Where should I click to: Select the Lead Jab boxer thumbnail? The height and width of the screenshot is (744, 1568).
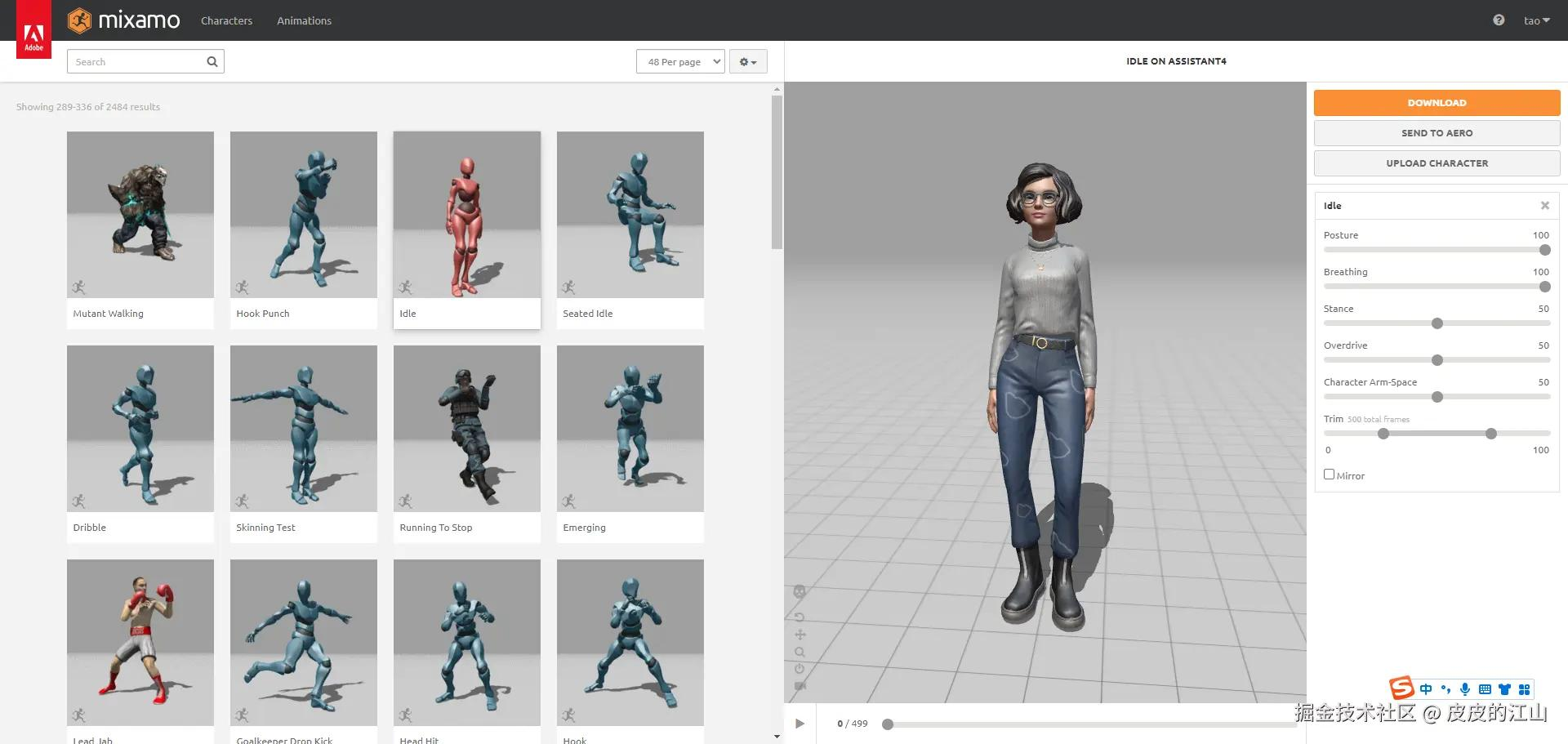pos(140,643)
